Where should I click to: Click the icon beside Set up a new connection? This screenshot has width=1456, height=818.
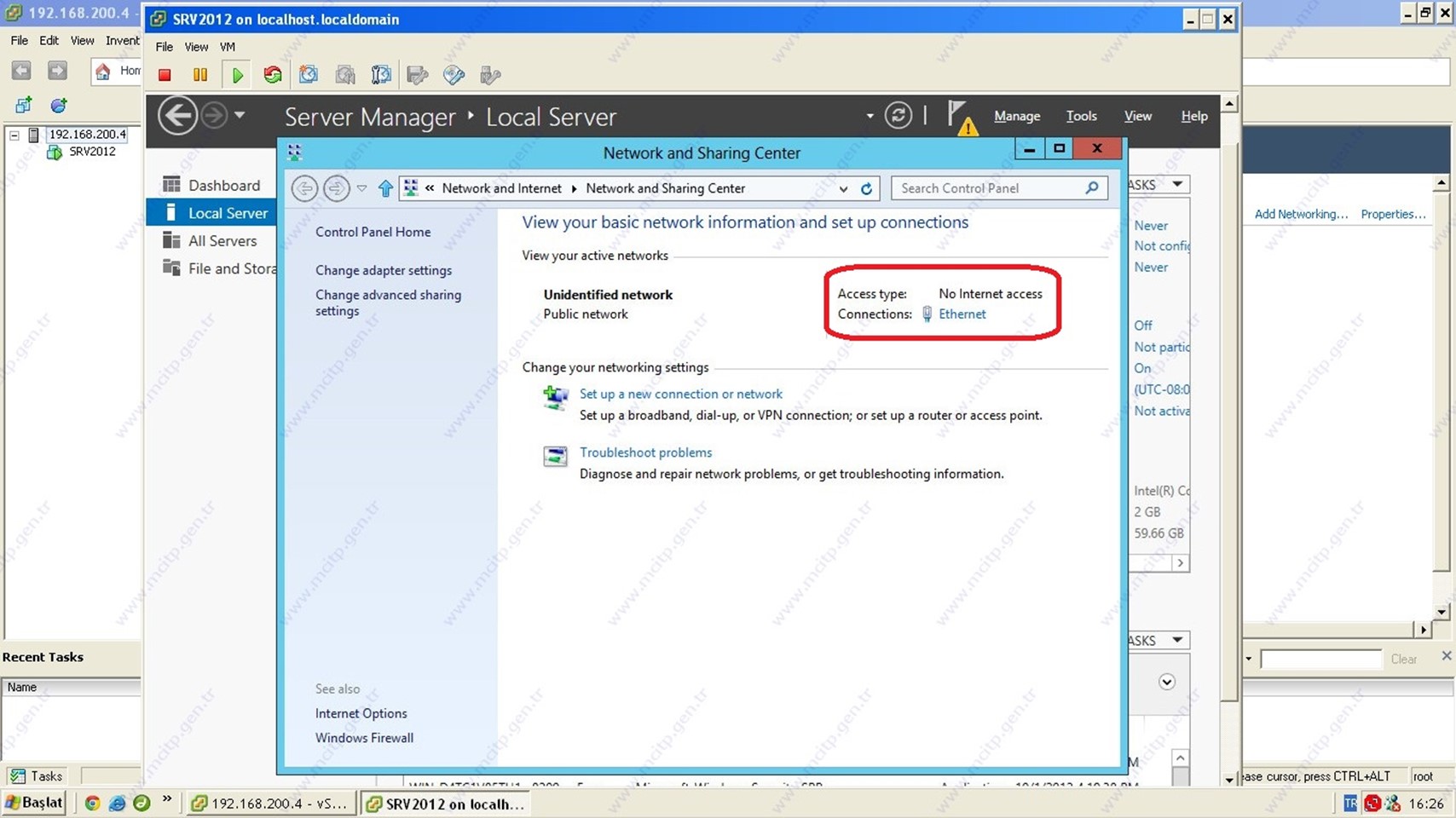[556, 397]
